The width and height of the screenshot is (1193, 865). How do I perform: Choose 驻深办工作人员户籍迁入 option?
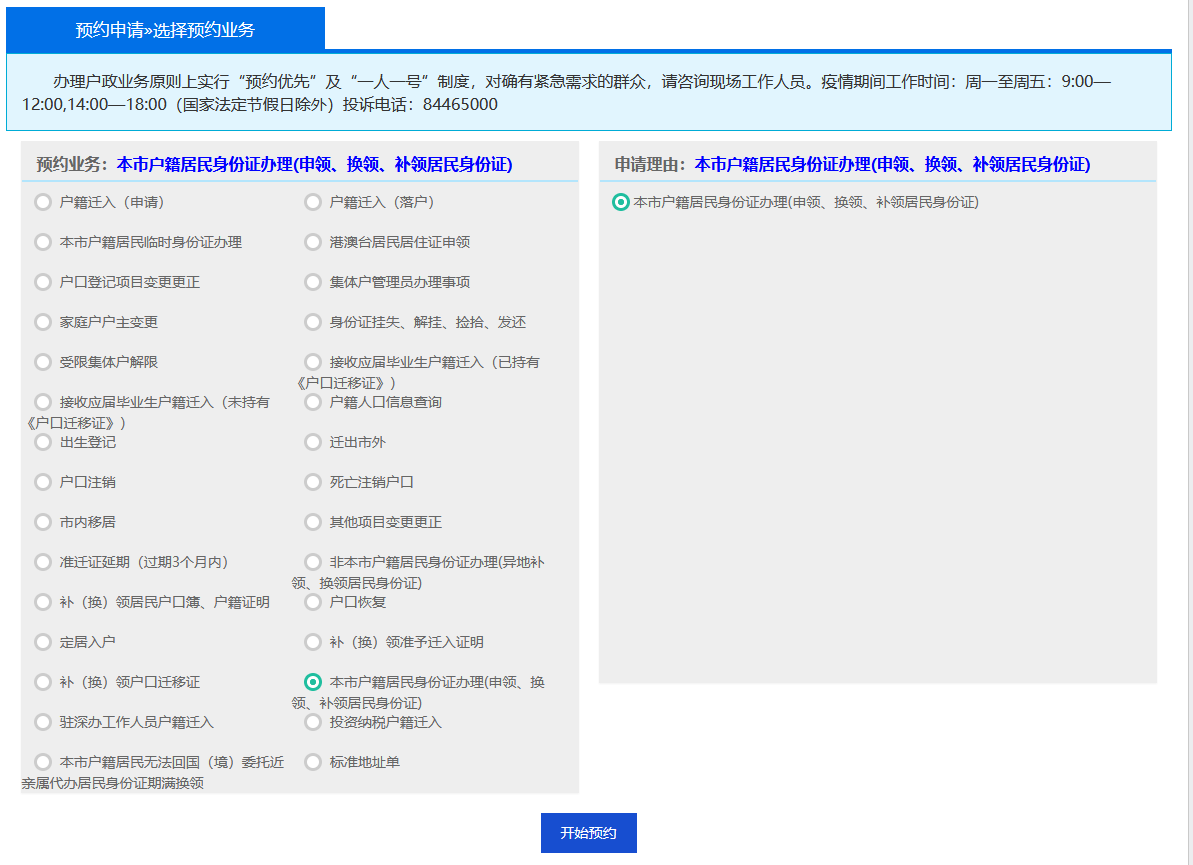(43, 722)
